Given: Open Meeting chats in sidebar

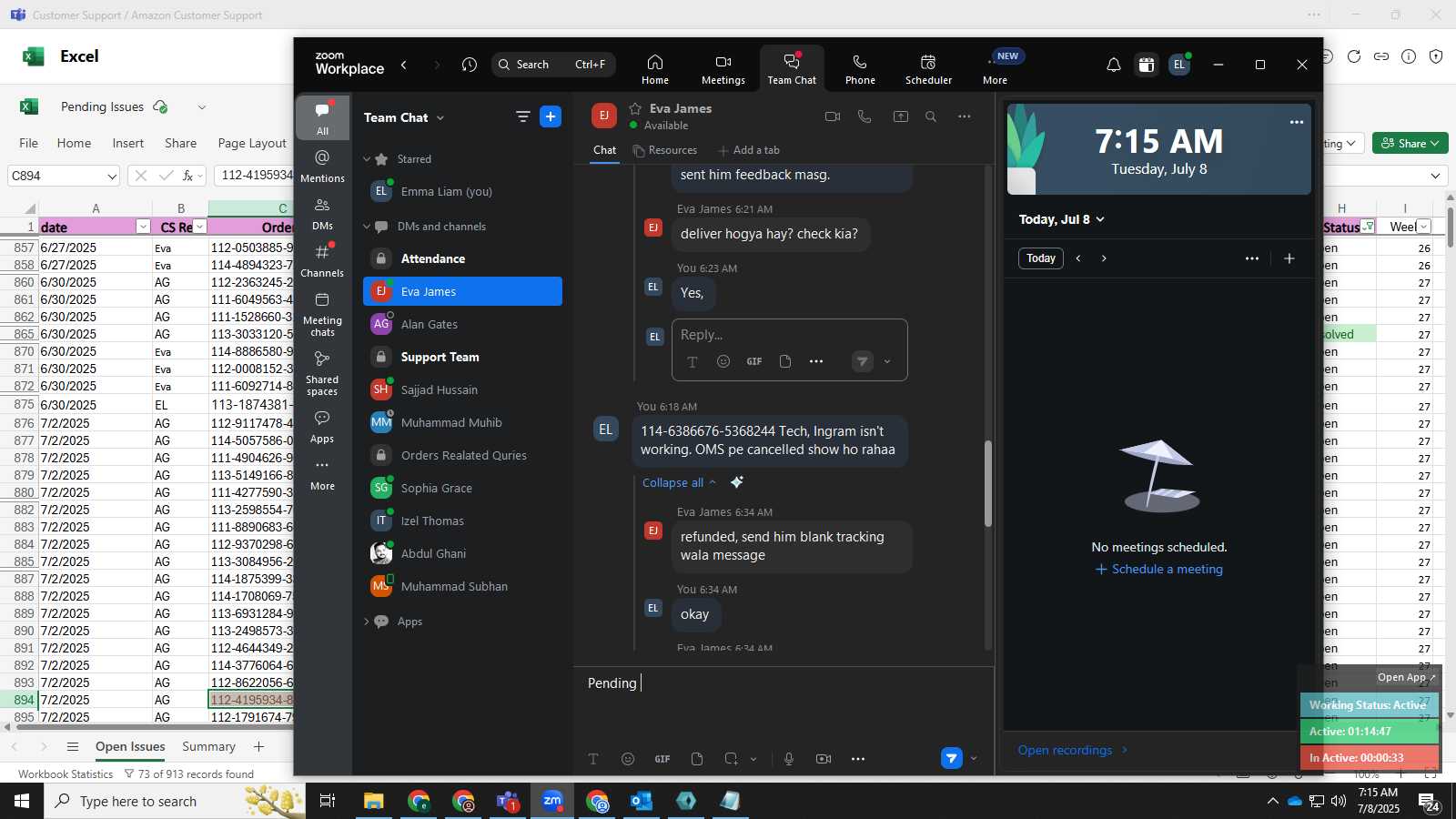Looking at the screenshot, I should coord(322,314).
